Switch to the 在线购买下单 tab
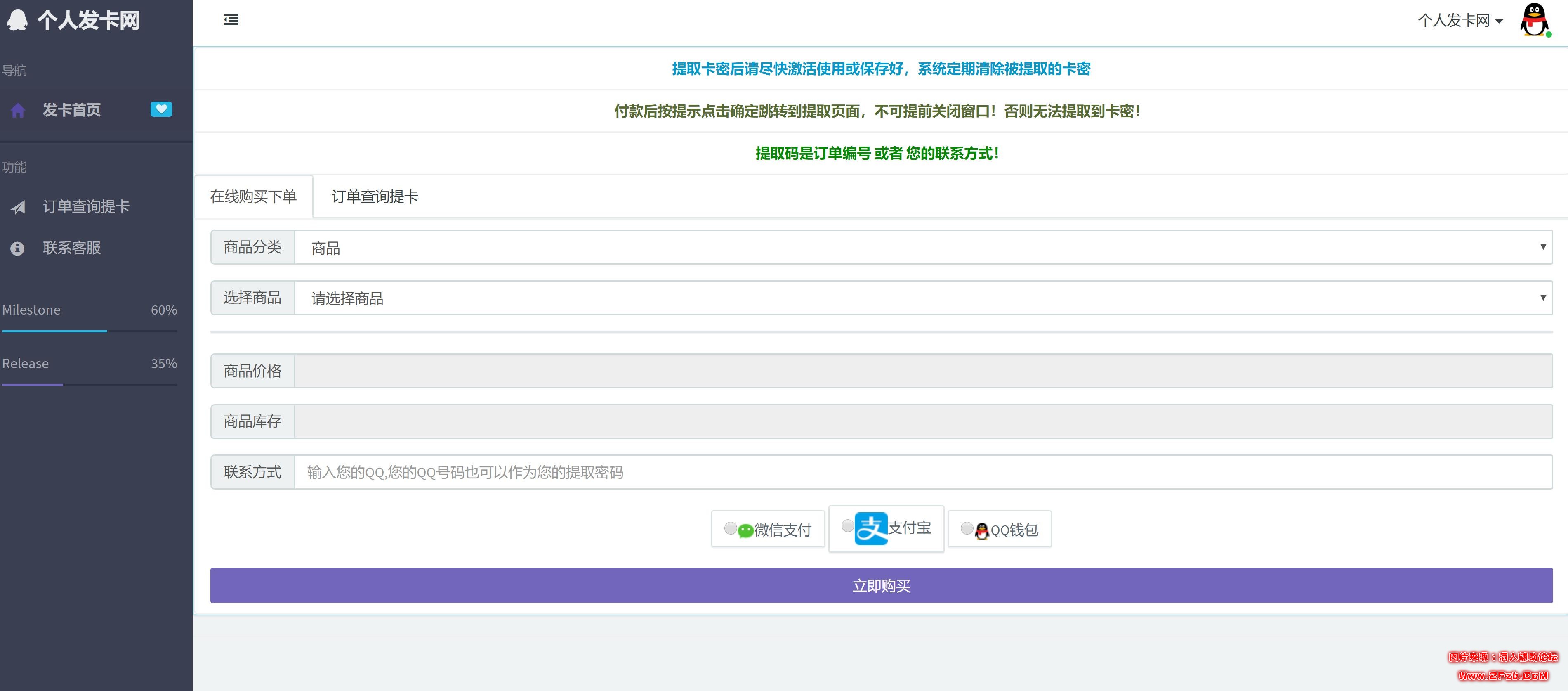 coord(253,196)
